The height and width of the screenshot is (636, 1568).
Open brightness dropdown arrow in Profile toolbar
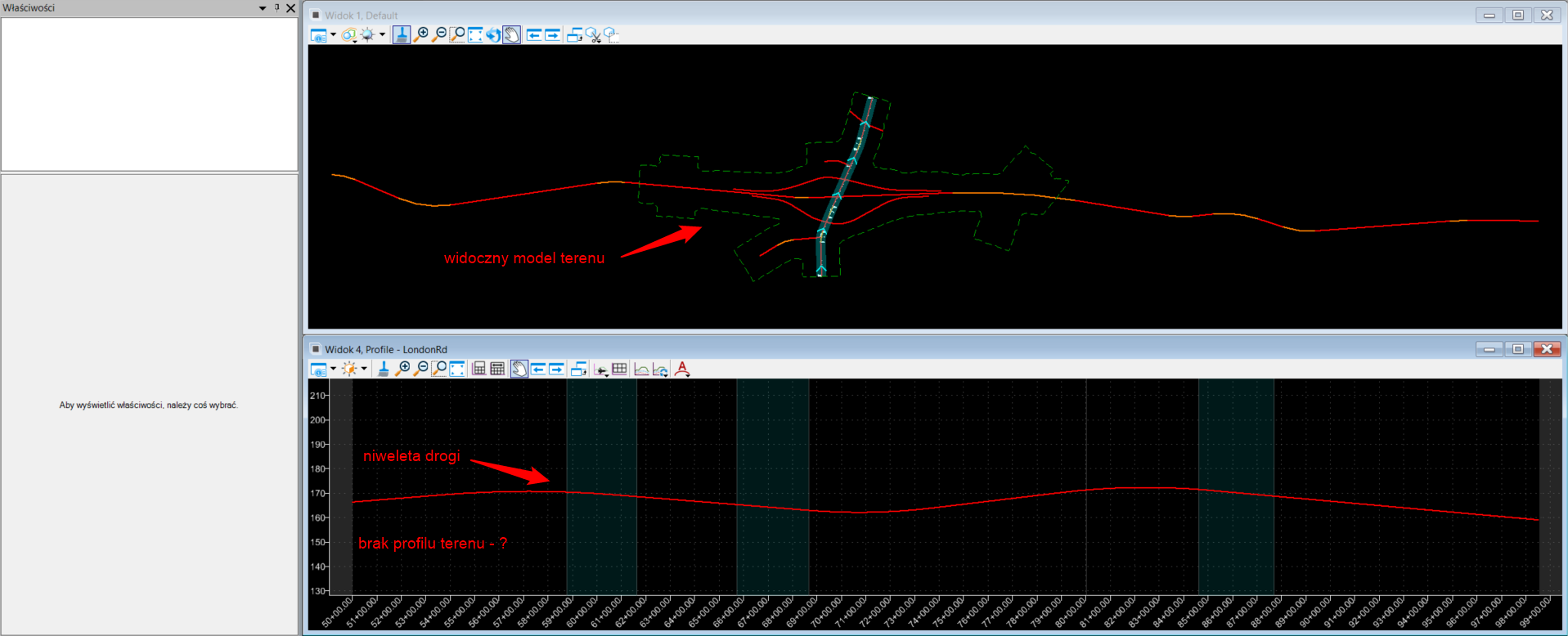point(364,370)
